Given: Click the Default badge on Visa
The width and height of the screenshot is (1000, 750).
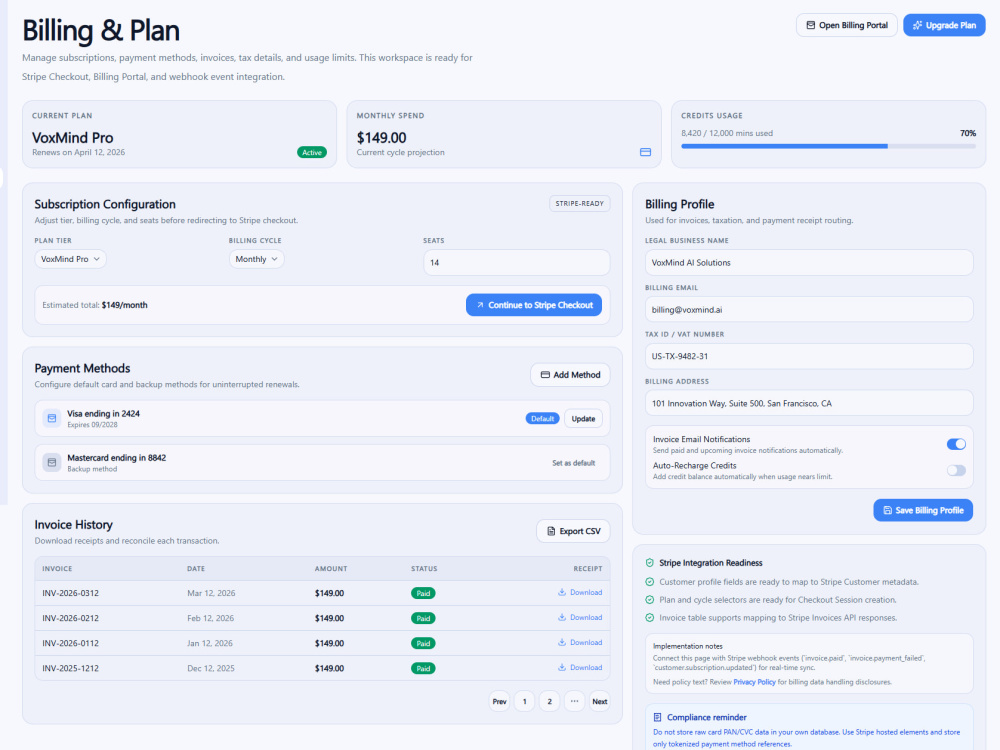Looking at the screenshot, I should tap(543, 418).
